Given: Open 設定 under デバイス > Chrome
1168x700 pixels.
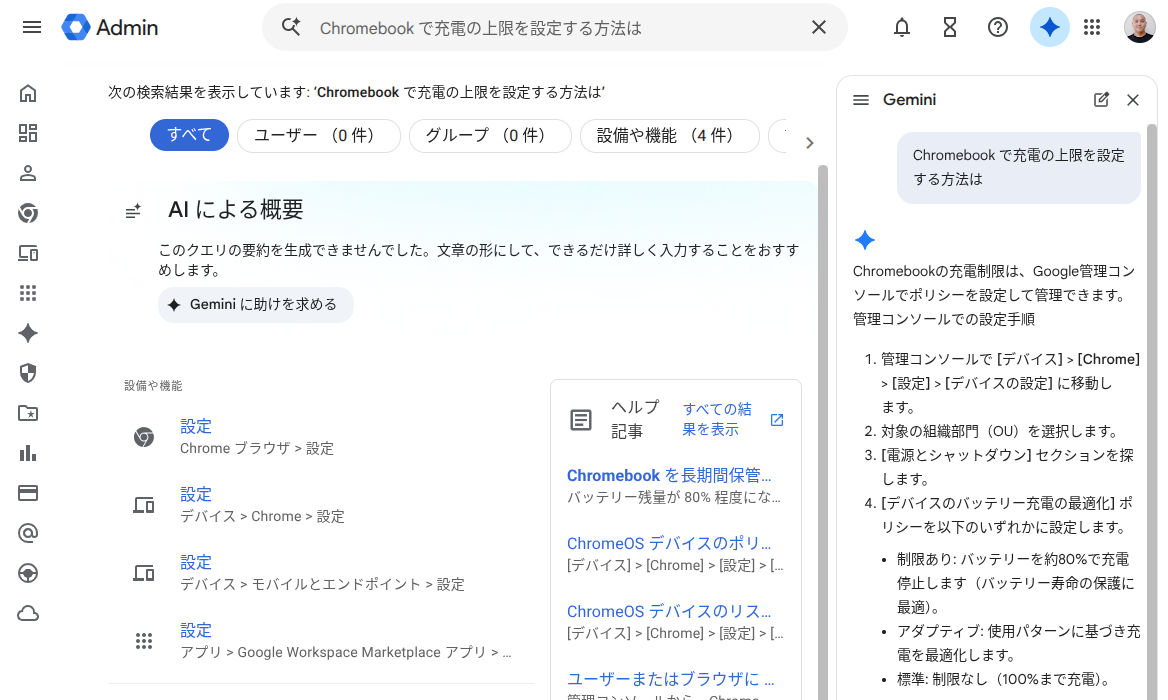Looking at the screenshot, I should click(x=196, y=494).
